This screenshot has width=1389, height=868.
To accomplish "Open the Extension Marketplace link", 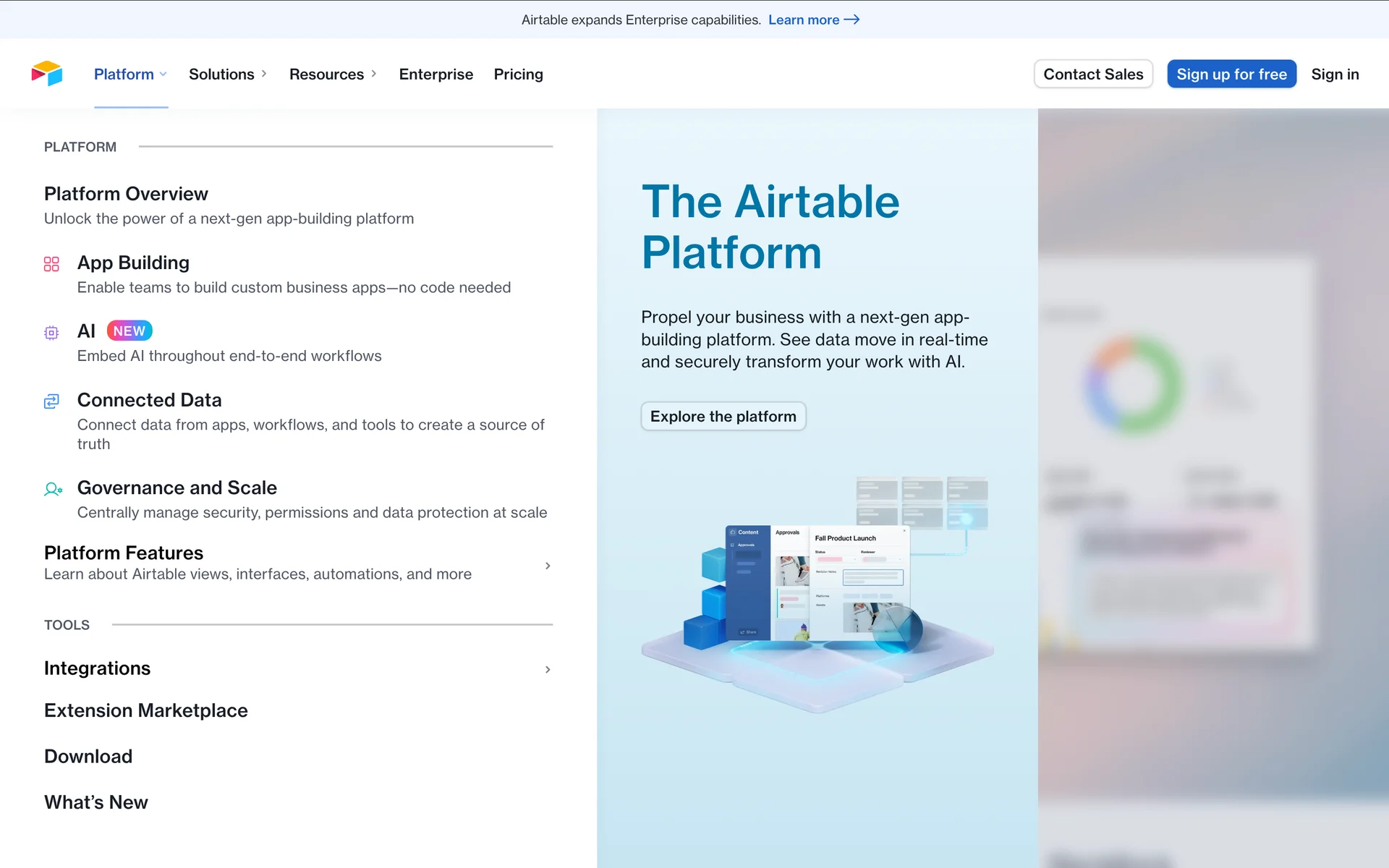I will pos(146,710).
